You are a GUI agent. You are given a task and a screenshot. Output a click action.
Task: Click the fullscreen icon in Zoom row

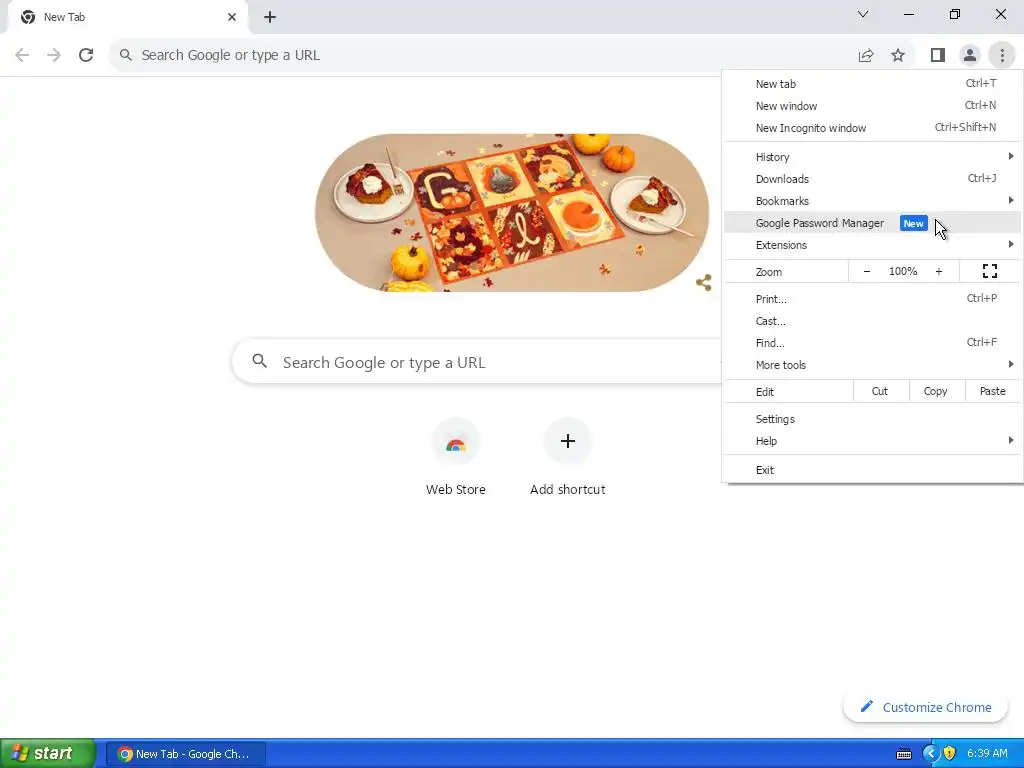click(990, 271)
